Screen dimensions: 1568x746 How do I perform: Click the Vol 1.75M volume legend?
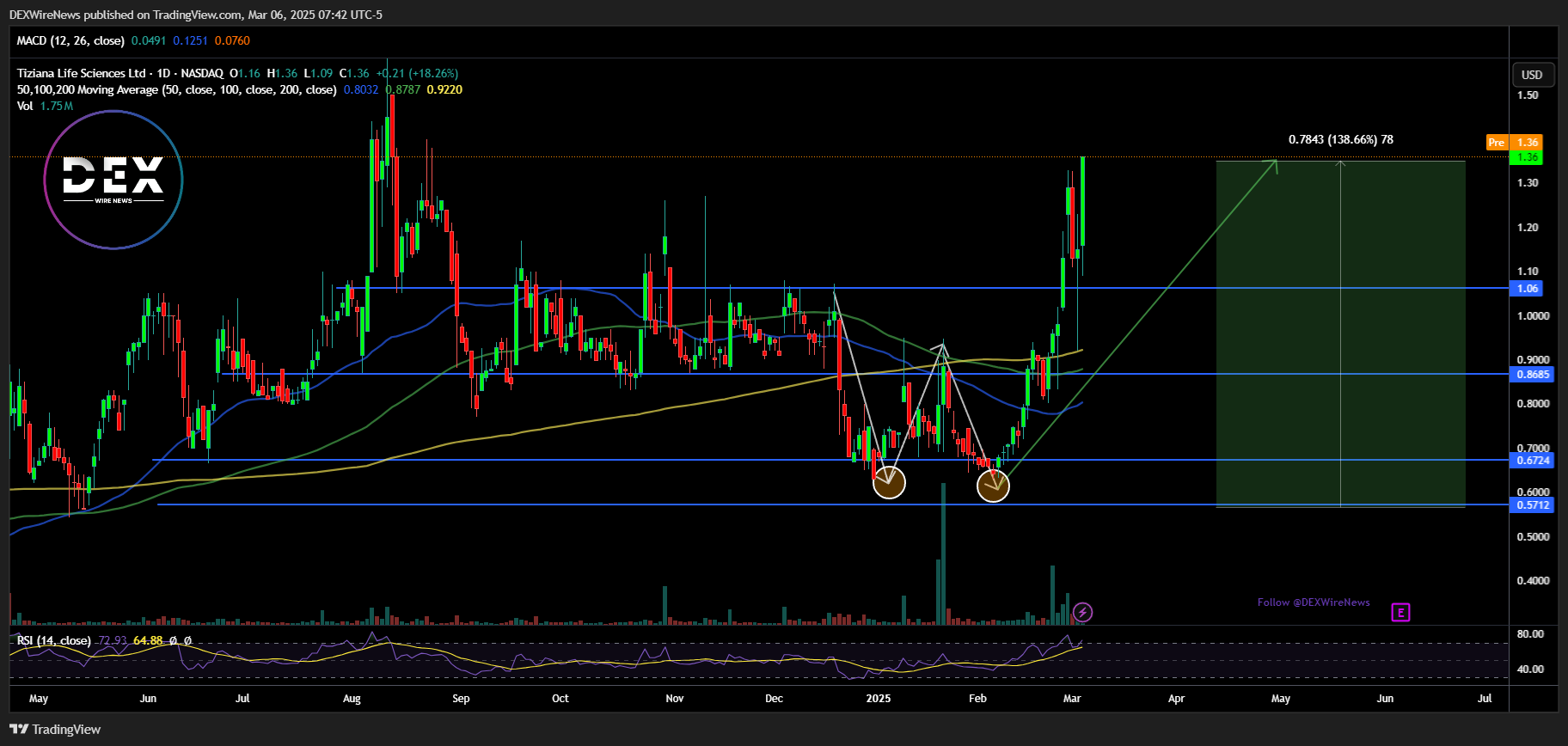pyautogui.click(x=45, y=106)
